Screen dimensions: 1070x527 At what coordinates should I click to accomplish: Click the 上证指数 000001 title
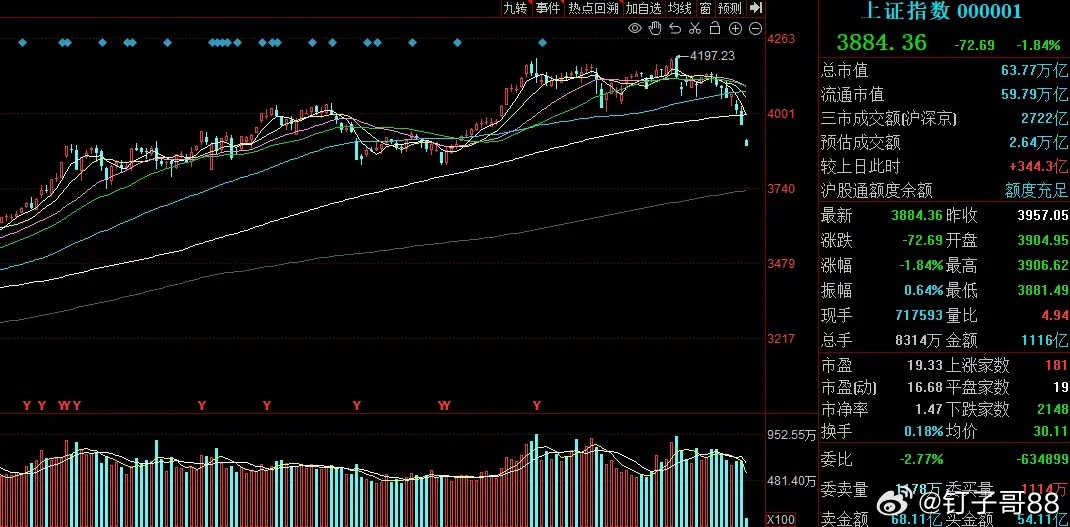943,11
